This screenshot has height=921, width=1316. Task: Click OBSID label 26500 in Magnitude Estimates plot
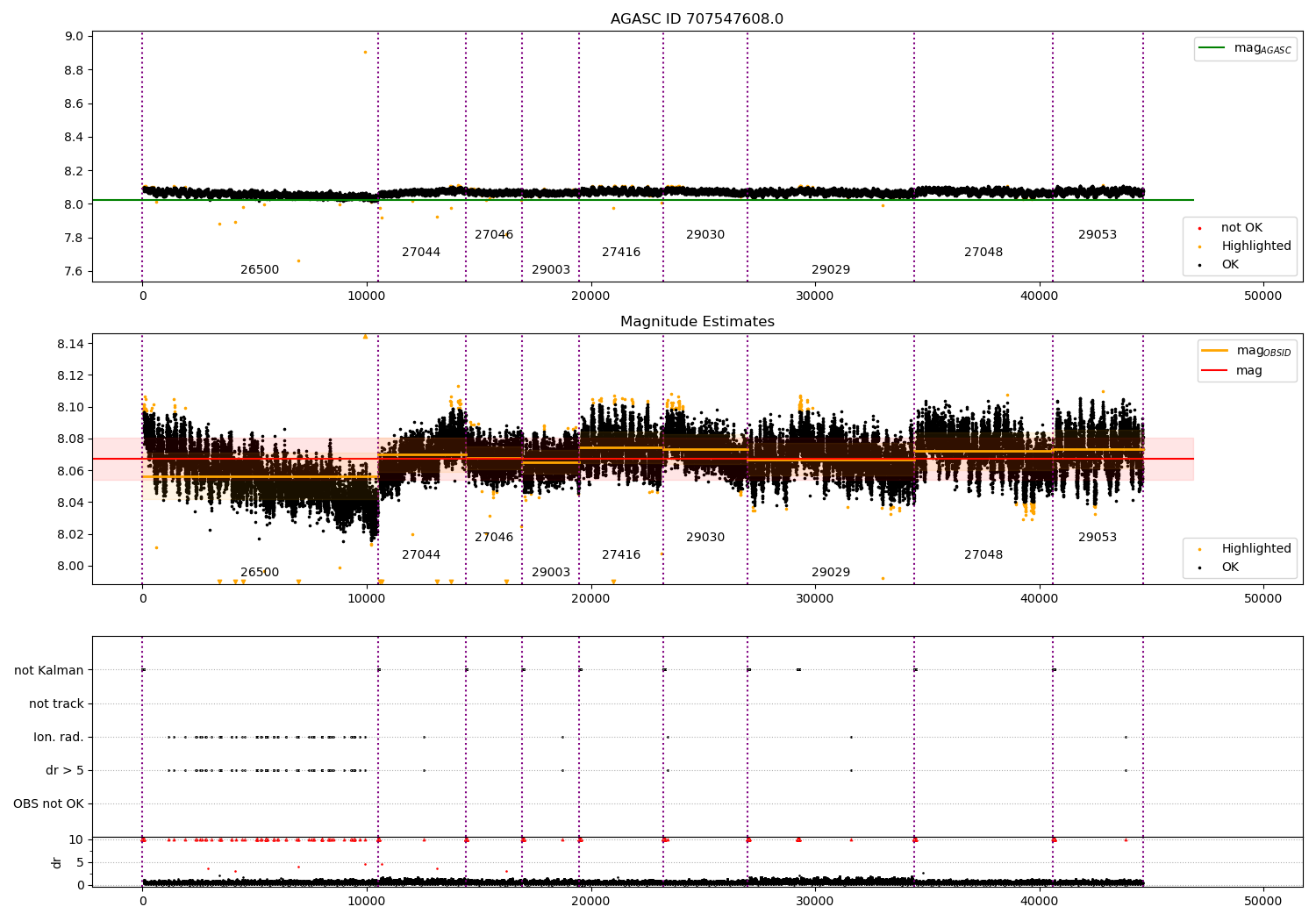pyautogui.click(x=260, y=573)
